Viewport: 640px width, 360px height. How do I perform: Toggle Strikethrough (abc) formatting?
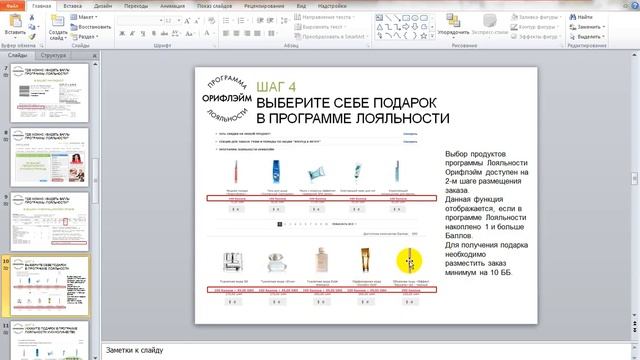(164, 33)
